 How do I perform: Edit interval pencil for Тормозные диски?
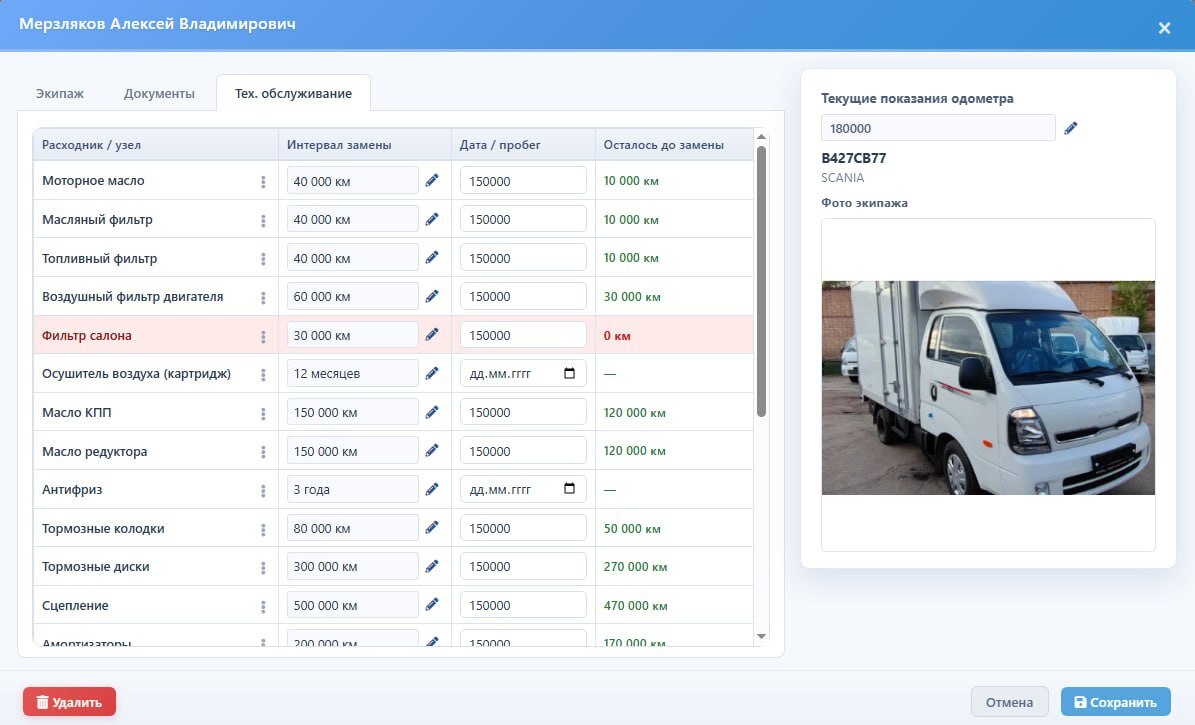[431, 566]
